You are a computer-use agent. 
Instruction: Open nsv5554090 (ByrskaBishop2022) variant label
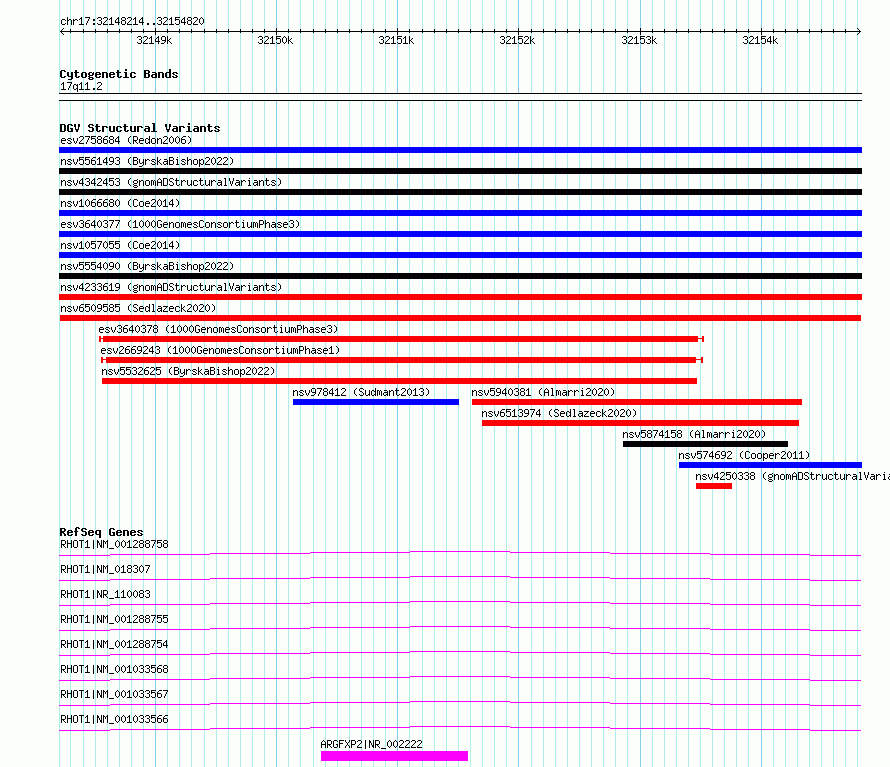[x=147, y=266]
